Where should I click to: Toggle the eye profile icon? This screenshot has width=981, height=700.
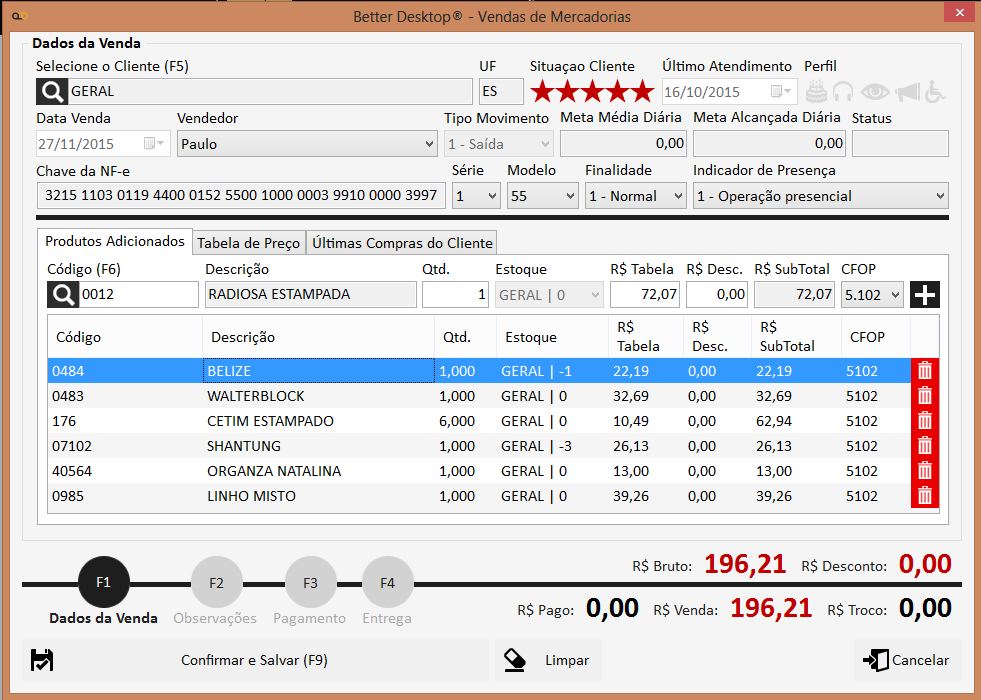click(x=875, y=92)
